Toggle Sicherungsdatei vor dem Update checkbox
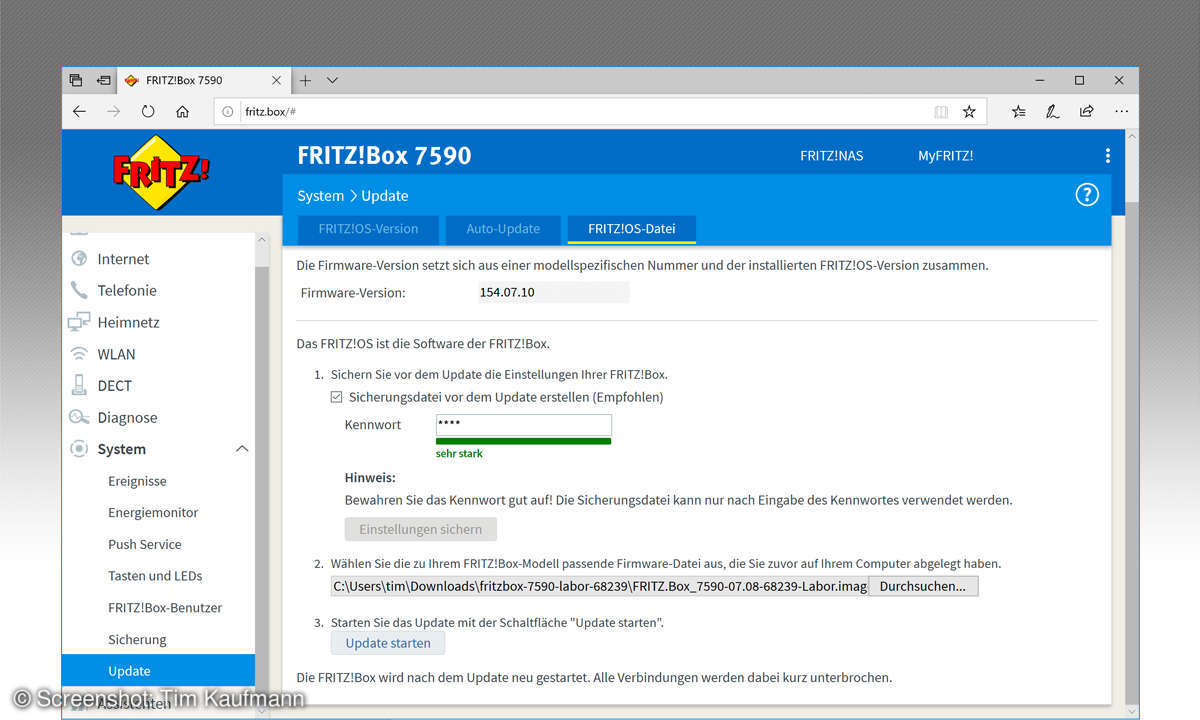The image size is (1200, 720). pos(337,397)
